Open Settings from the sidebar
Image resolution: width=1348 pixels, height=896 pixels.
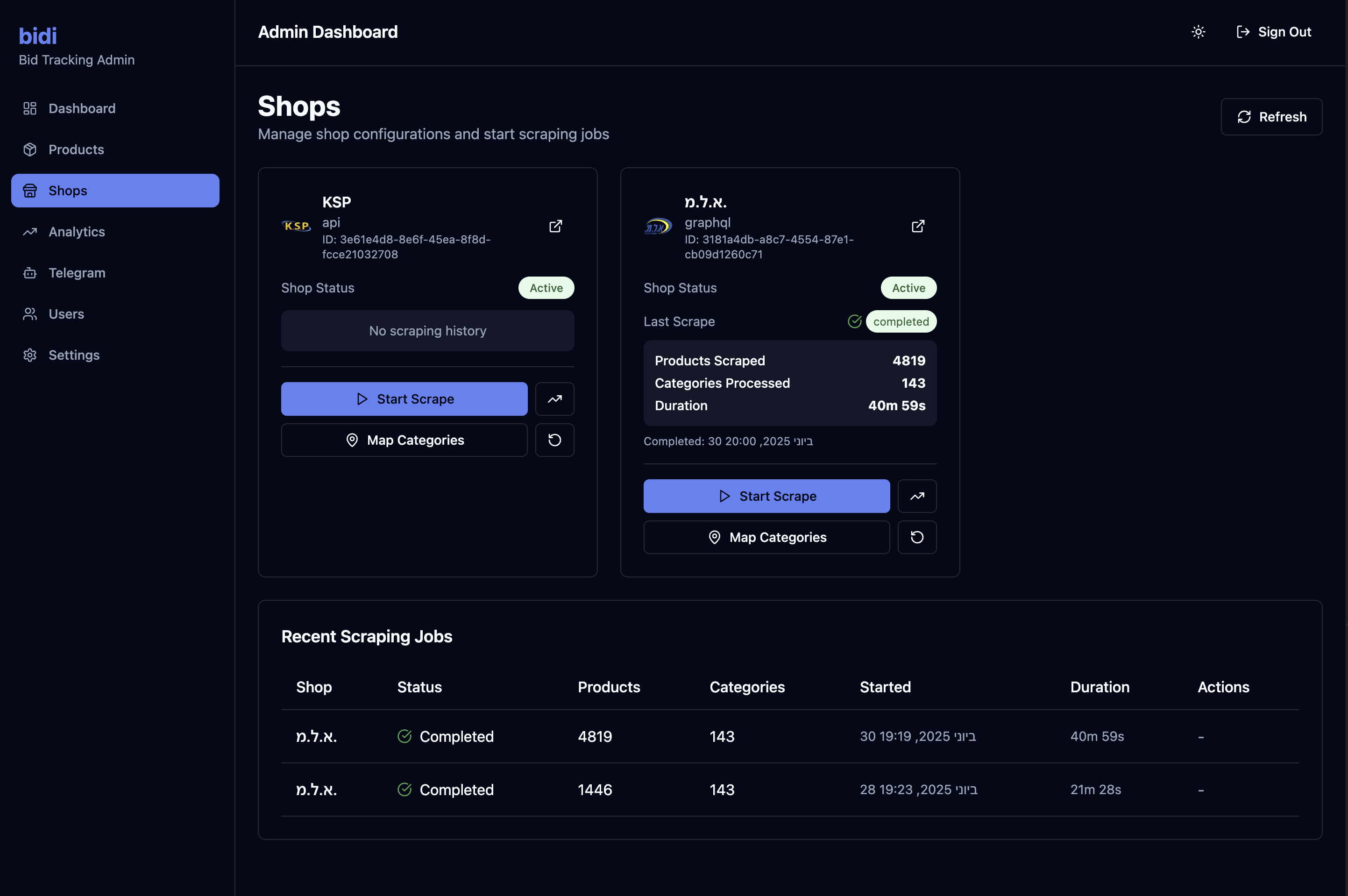[74, 356]
